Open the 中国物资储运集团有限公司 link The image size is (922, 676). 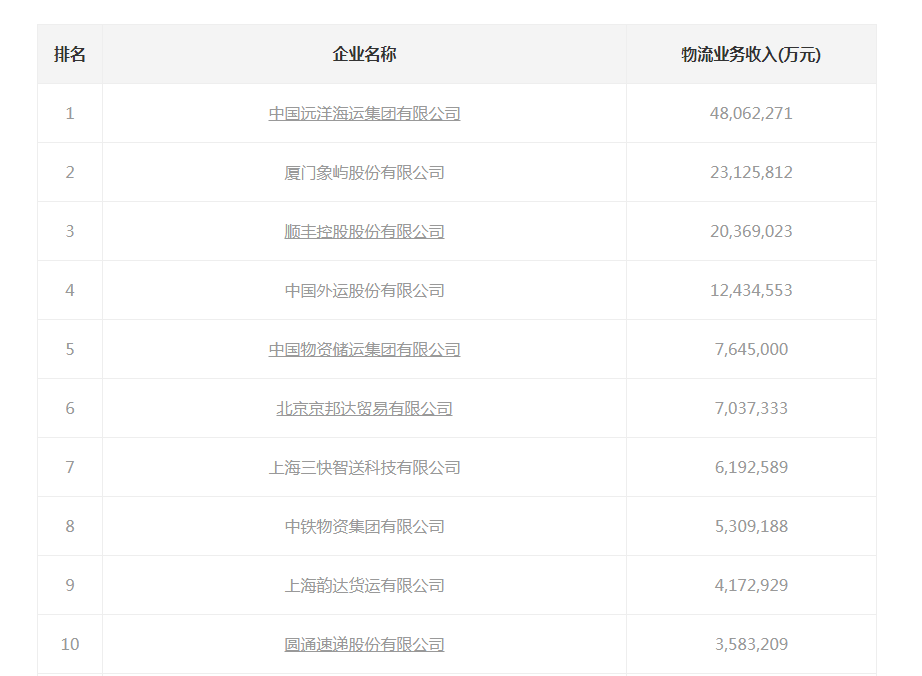pyautogui.click(x=364, y=350)
